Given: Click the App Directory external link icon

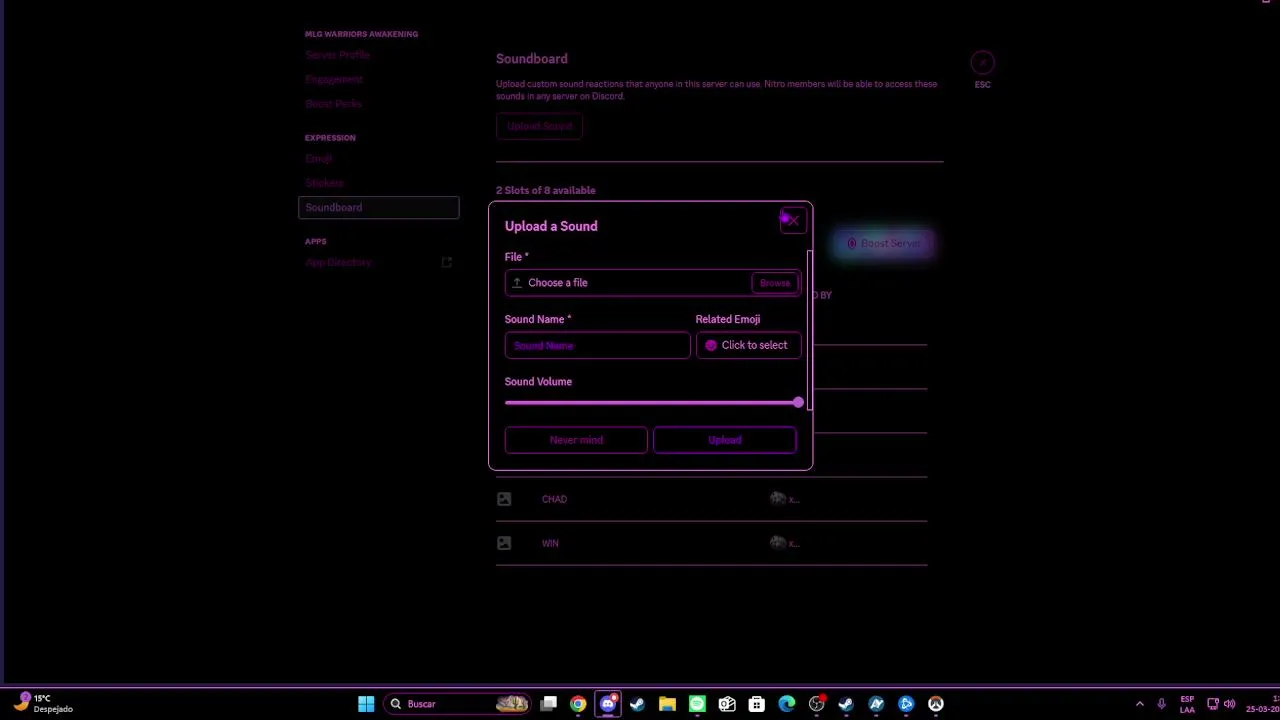Looking at the screenshot, I should click(x=446, y=262).
